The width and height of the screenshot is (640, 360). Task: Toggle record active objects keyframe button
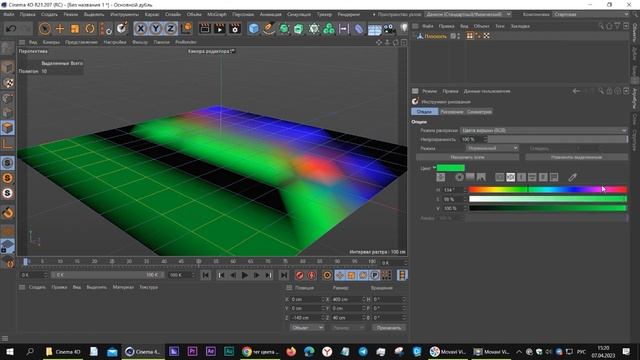[300, 275]
